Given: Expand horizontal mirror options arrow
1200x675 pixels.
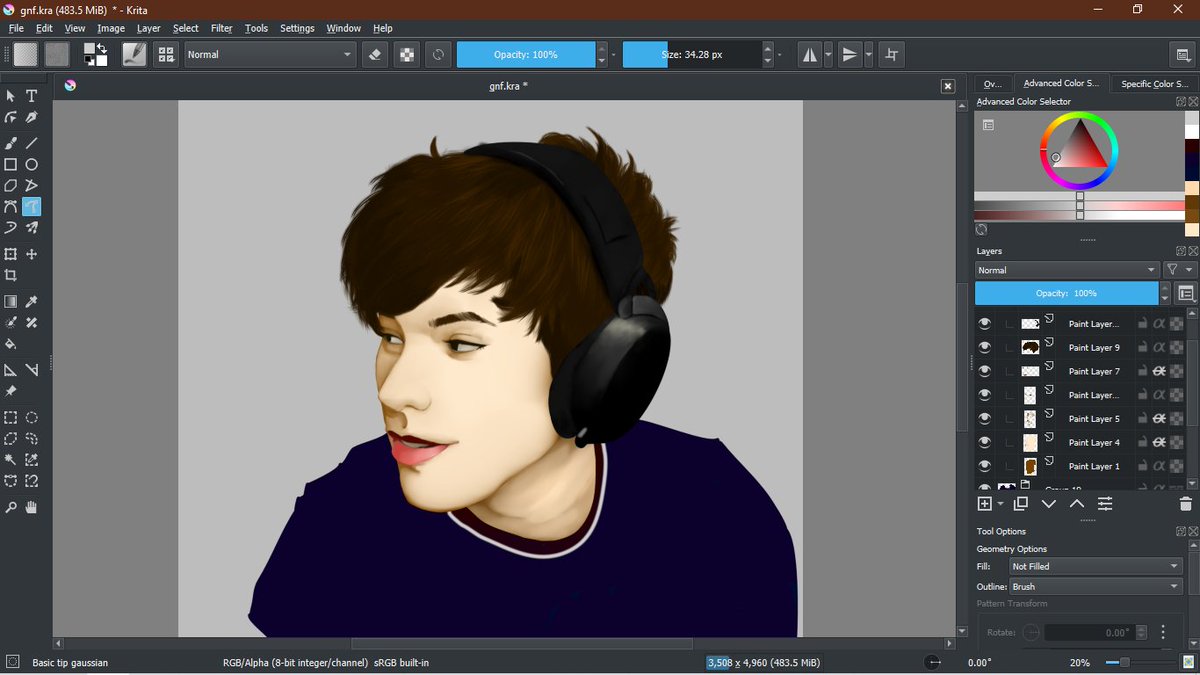Looking at the screenshot, I should 828,54.
